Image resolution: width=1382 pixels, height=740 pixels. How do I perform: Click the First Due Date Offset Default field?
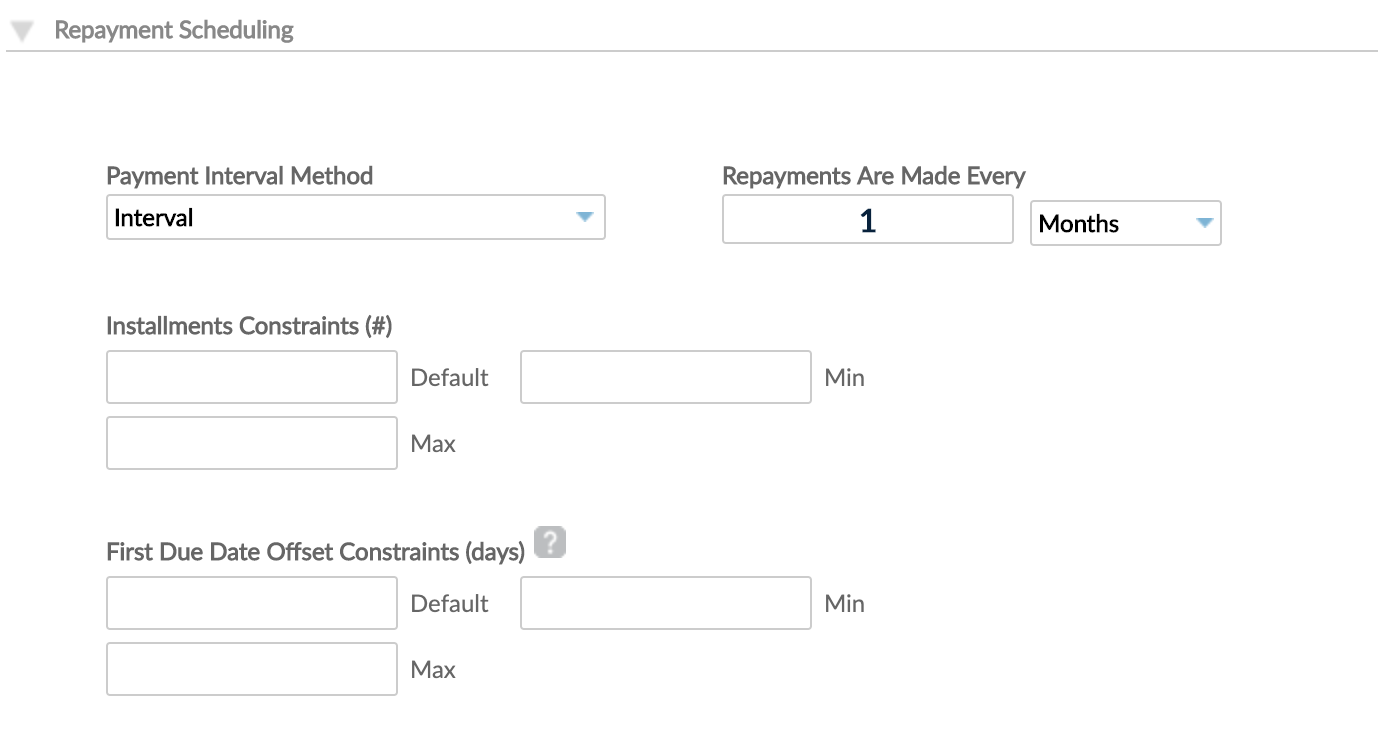[x=251, y=603]
